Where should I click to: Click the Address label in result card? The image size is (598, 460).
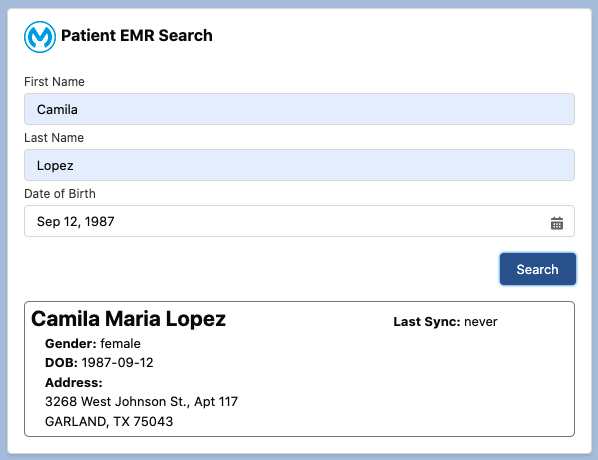click(74, 382)
